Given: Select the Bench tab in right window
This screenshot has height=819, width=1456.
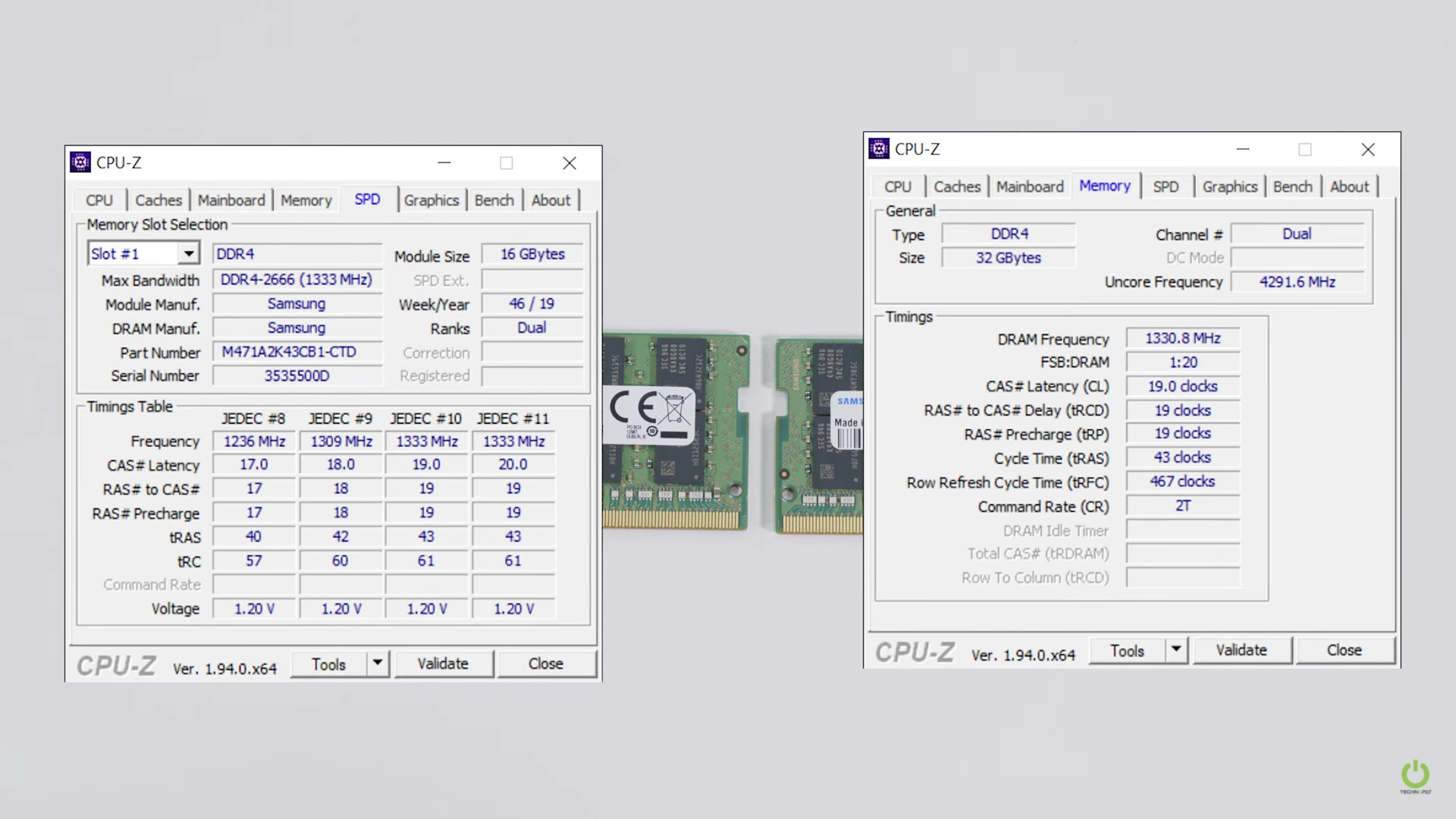Looking at the screenshot, I should 1292,187.
